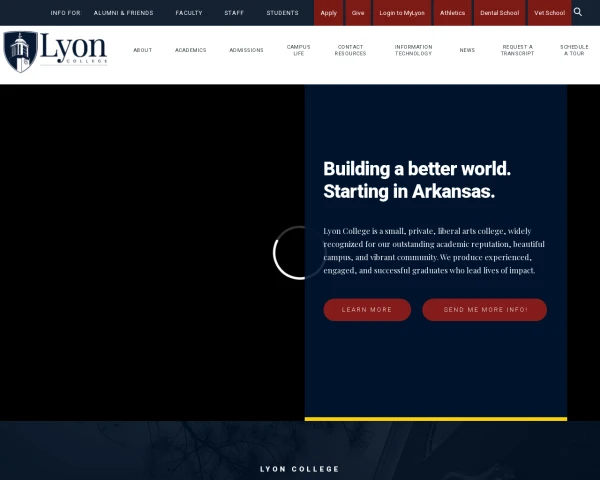Click 'Building a better world' headline
The width and height of the screenshot is (600, 480).
(x=417, y=180)
